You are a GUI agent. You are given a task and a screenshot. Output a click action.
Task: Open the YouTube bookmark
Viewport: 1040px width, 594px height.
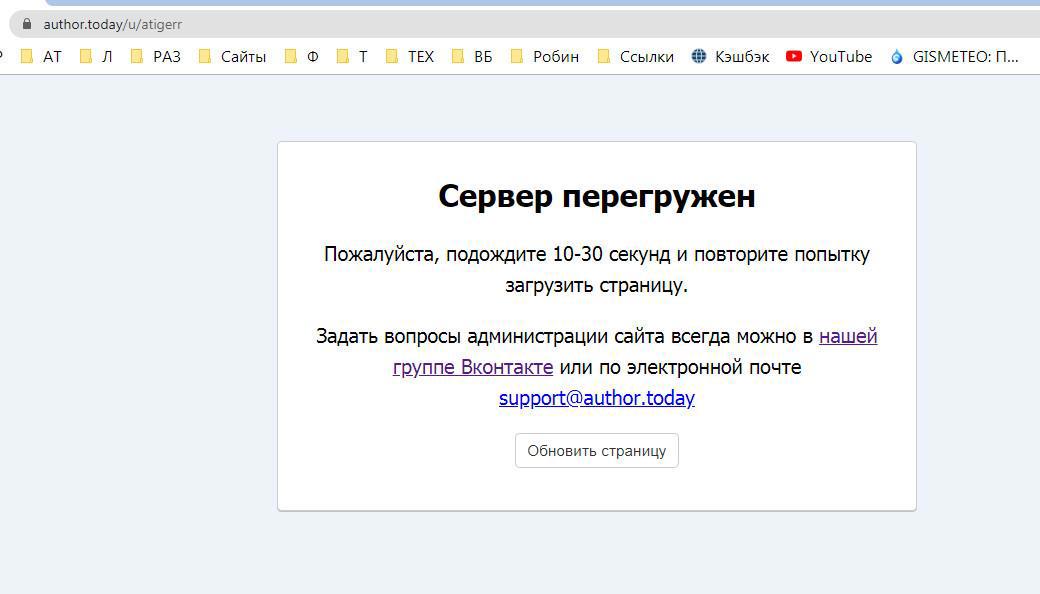(x=829, y=57)
